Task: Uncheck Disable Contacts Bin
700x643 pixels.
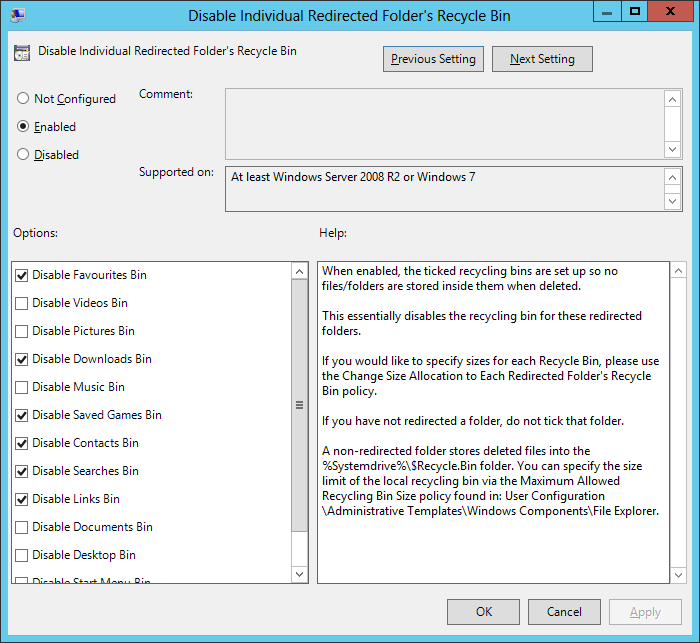Action: click(x=21, y=443)
